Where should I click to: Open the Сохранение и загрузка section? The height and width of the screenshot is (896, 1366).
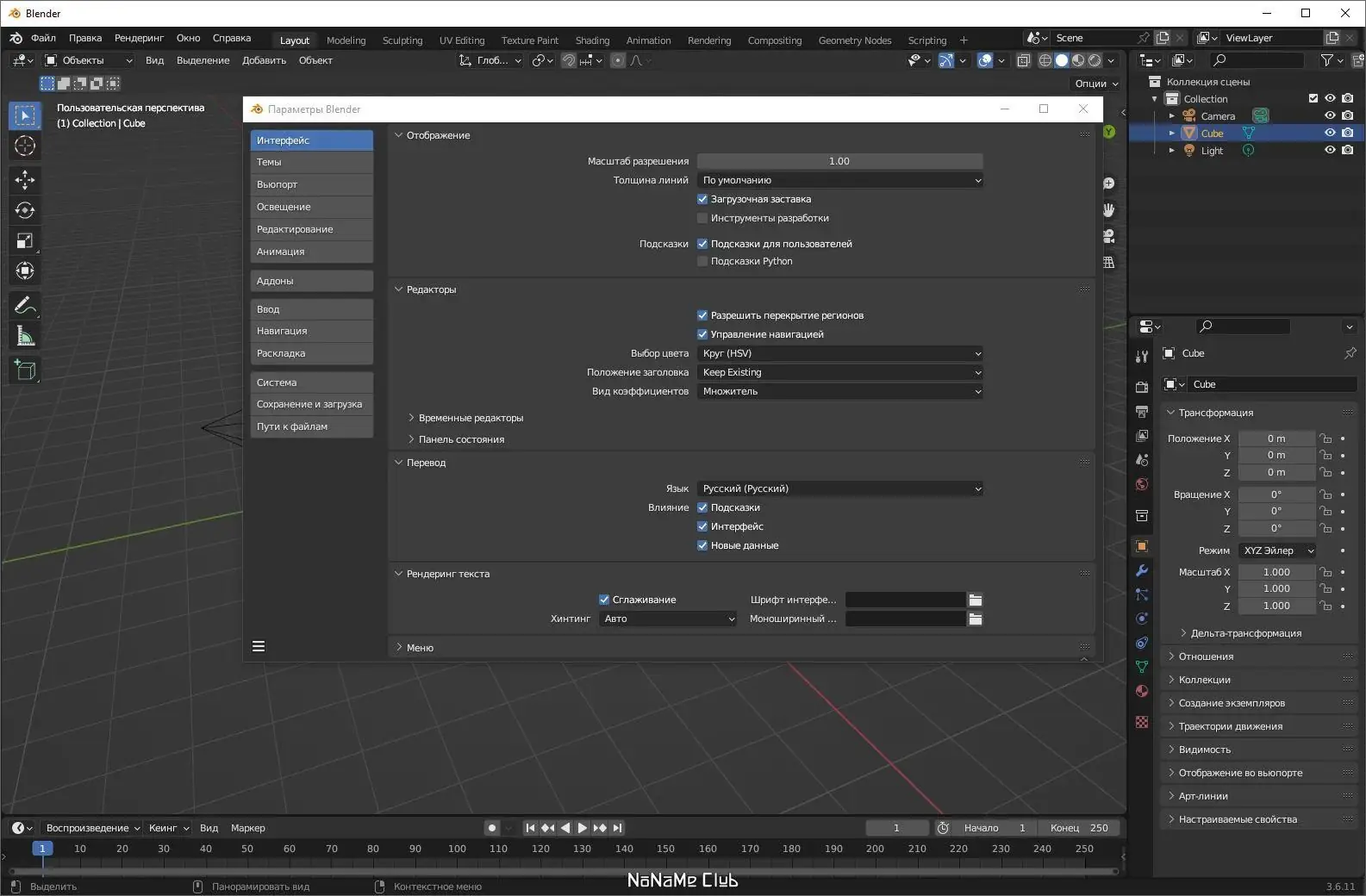point(312,404)
